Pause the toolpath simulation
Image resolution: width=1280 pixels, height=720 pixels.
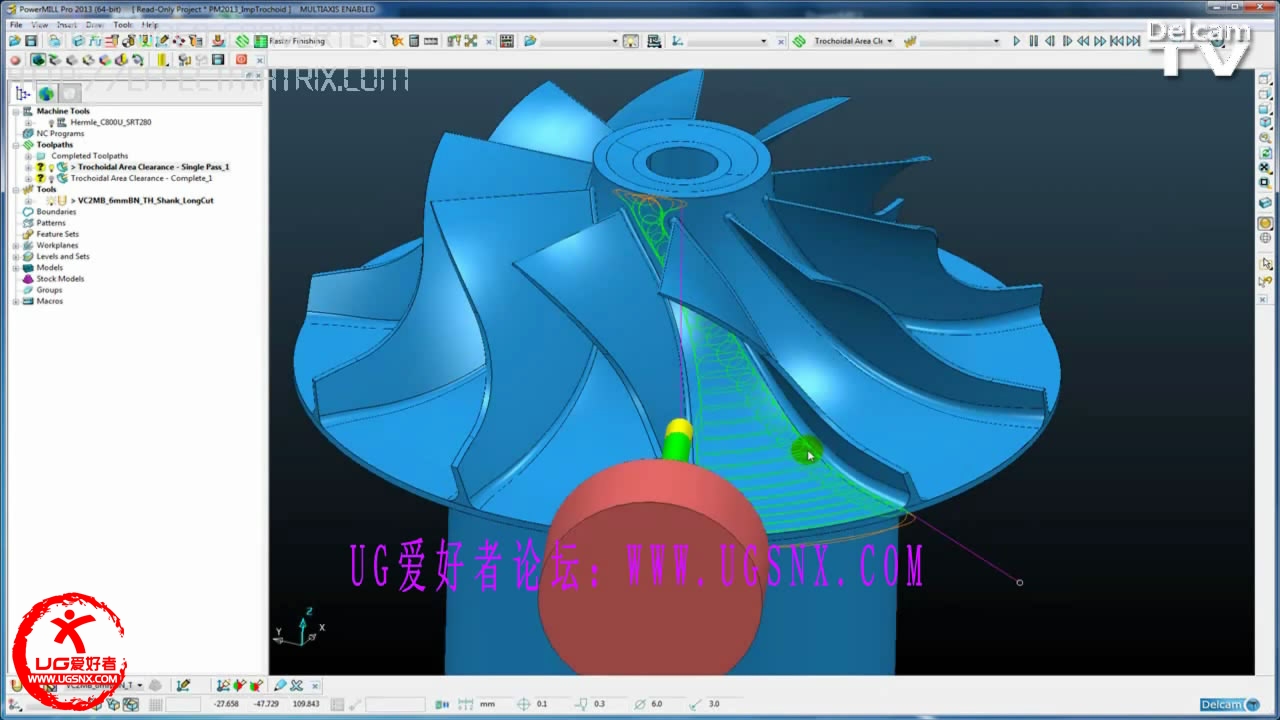point(1034,41)
